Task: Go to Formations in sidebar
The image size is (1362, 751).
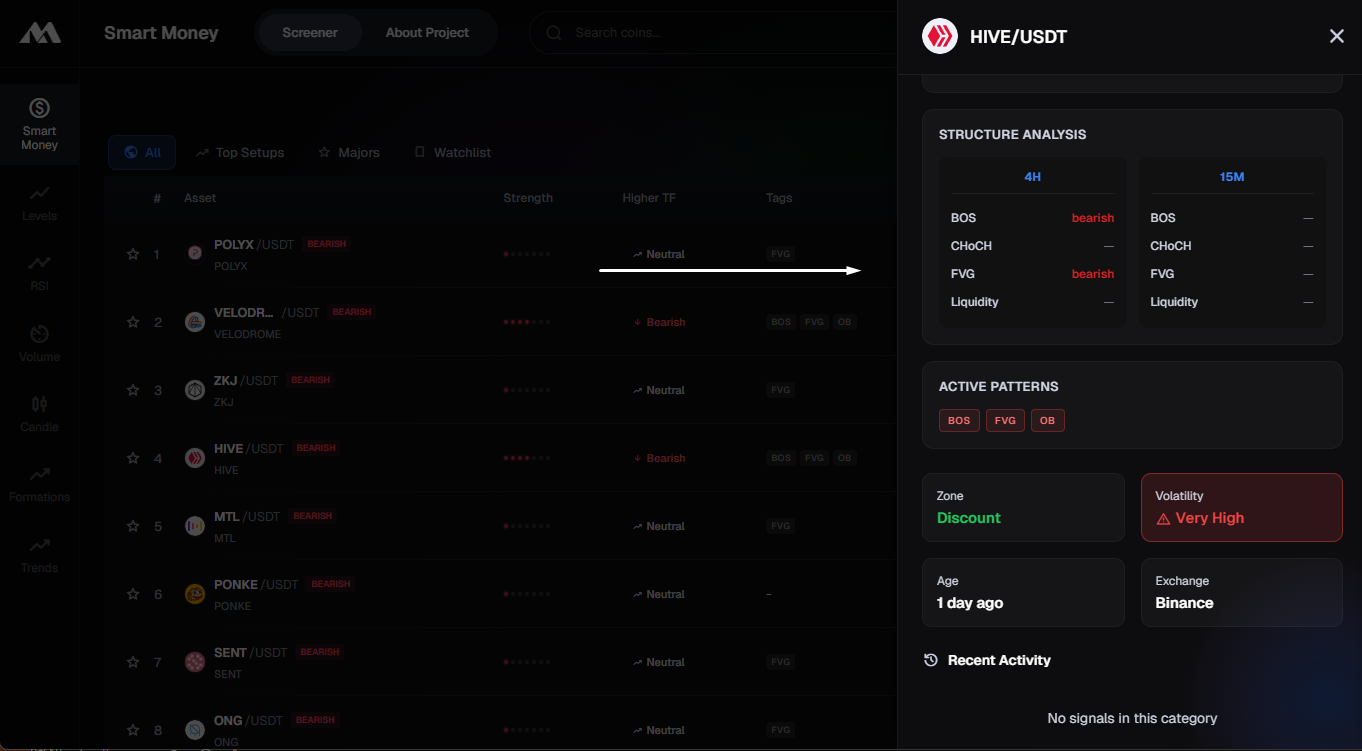Action: click(39, 484)
